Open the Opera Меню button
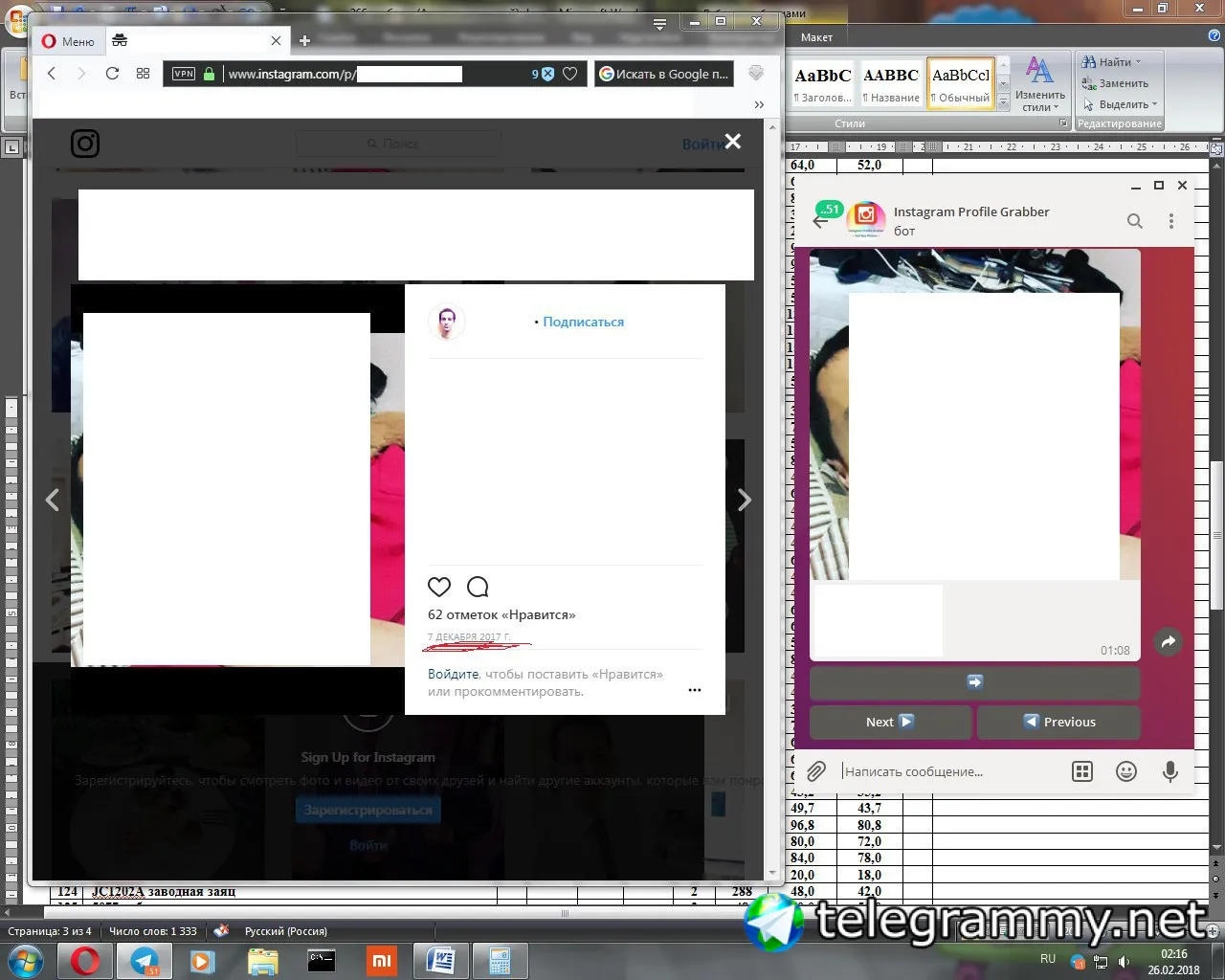 coord(68,41)
